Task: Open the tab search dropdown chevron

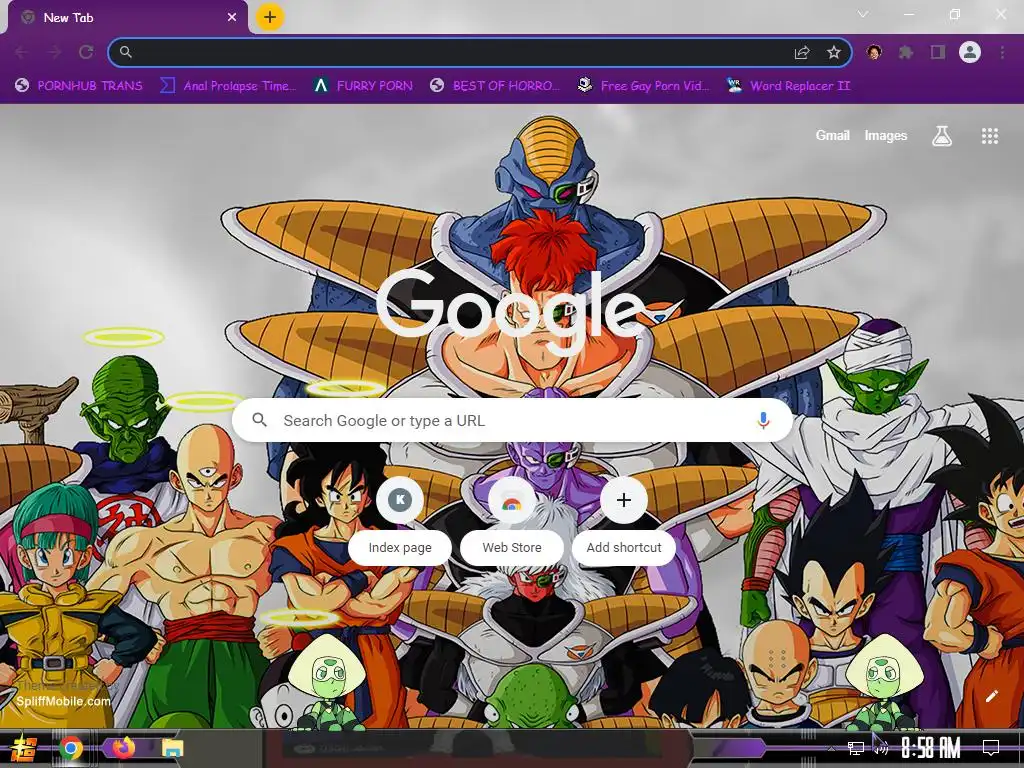Action: click(x=863, y=14)
